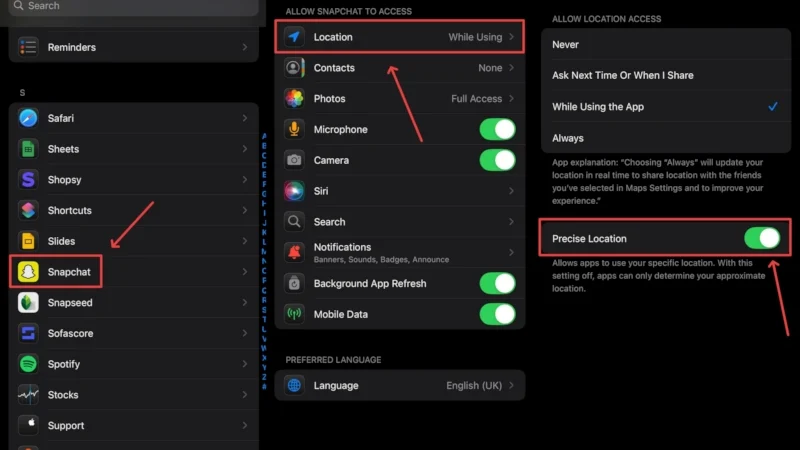This screenshot has height=450, width=800.
Task: Tap the Siri orb icon
Action: 294,191
